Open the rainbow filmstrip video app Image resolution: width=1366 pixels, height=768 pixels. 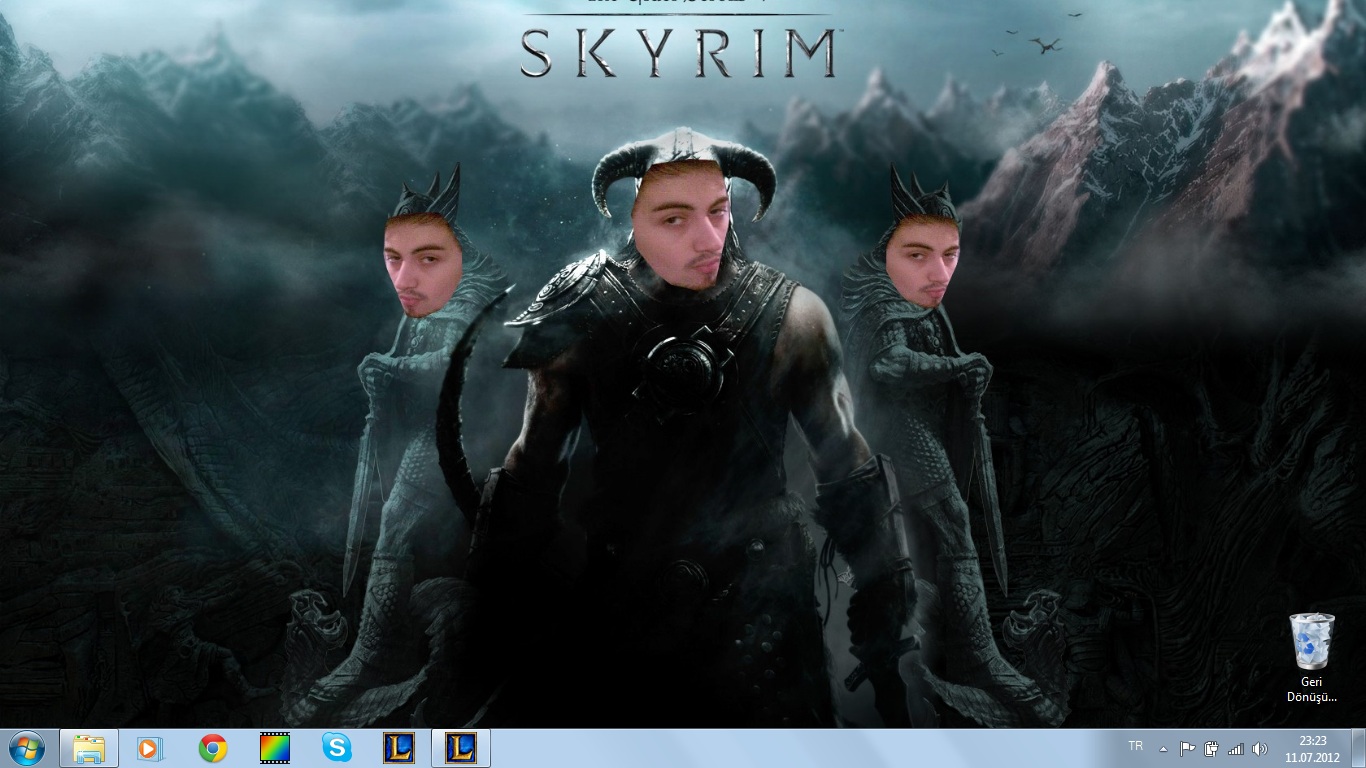[274, 748]
